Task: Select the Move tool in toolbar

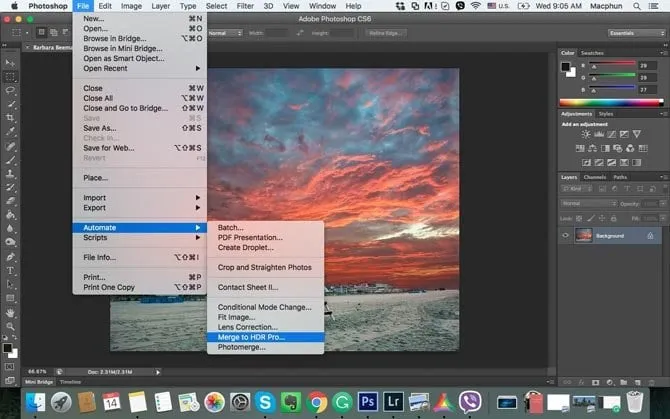Action: 11,61
